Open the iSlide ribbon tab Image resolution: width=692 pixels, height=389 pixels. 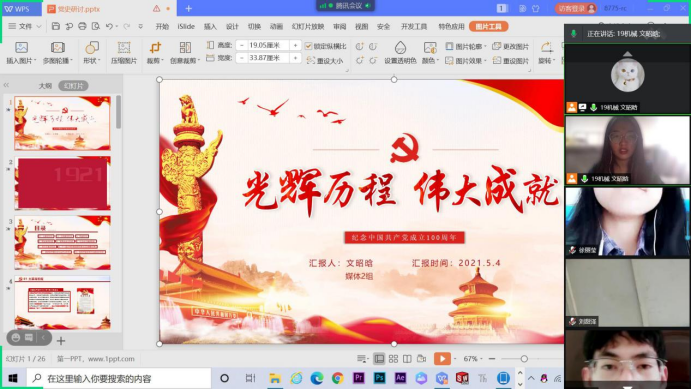(x=186, y=26)
